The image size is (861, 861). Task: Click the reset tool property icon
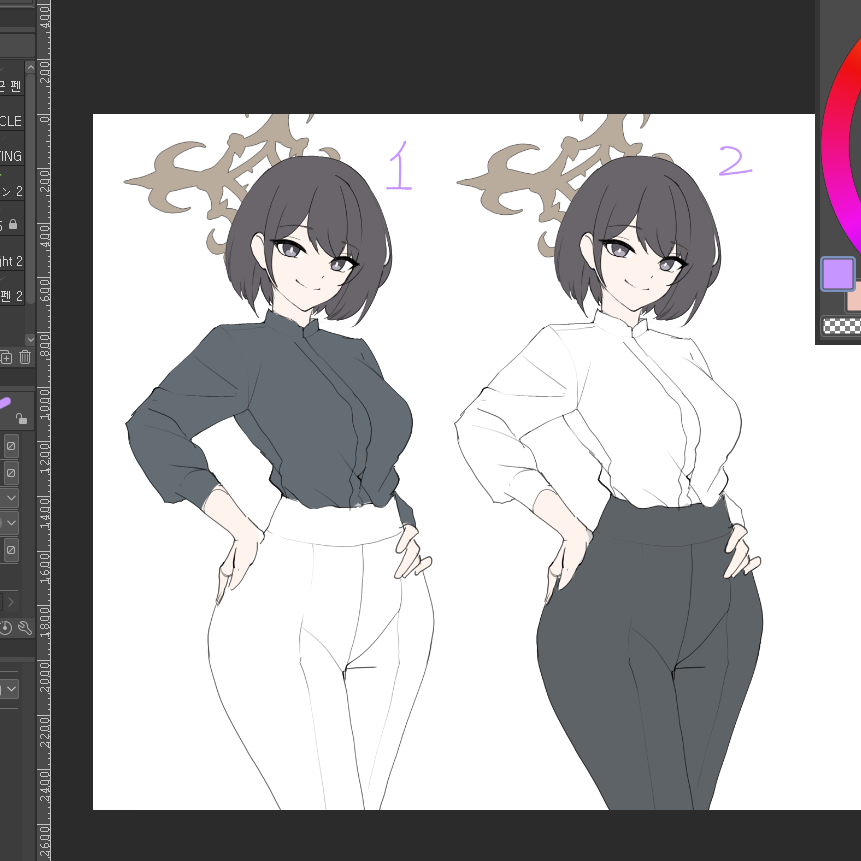5,628
